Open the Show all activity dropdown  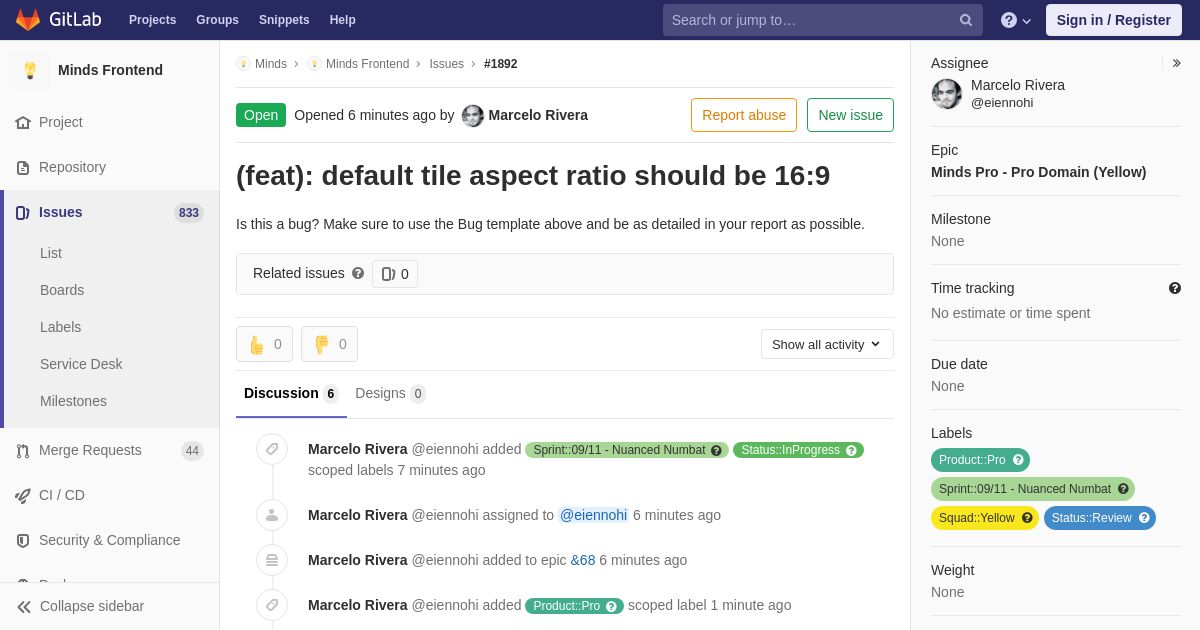[x=827, y=344]
